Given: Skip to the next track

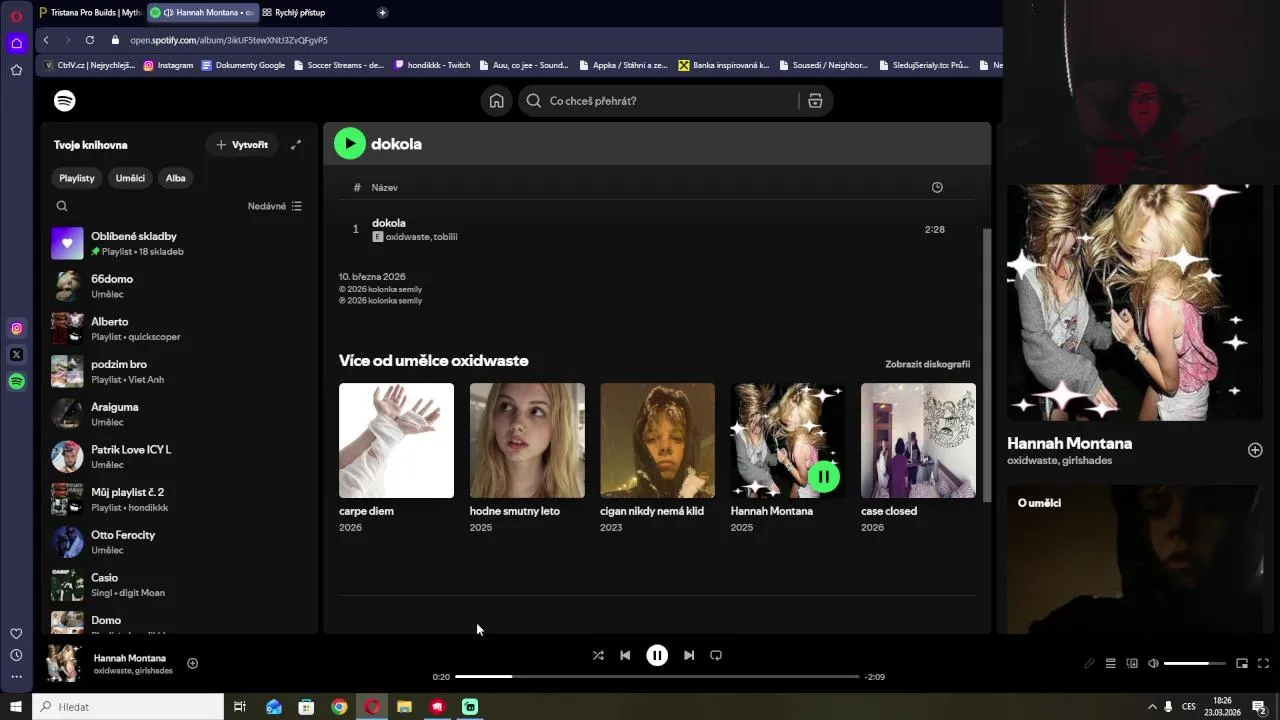Looking at the screenshot, I should pos(689,656).
